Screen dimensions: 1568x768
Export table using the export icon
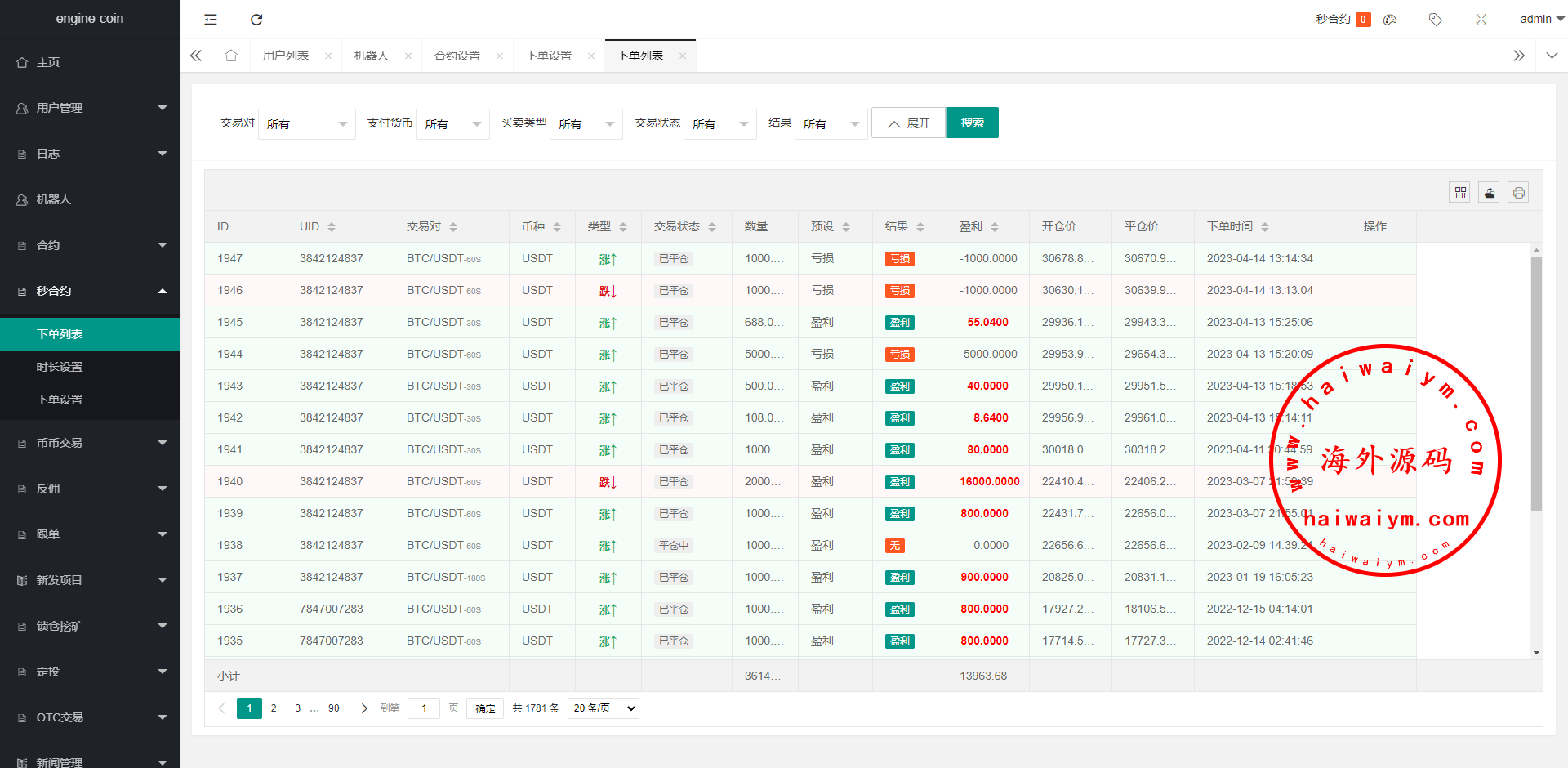[x=1490, y=193]
